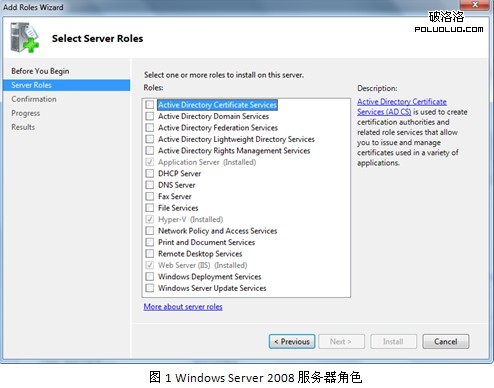Select the Results step in sidebar
Viewport: 494px width, 388px height.
tap(23, 127)
